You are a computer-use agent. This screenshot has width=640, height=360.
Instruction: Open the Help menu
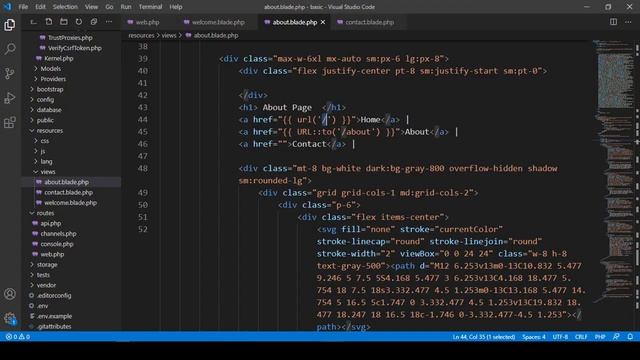click(176, 7)
